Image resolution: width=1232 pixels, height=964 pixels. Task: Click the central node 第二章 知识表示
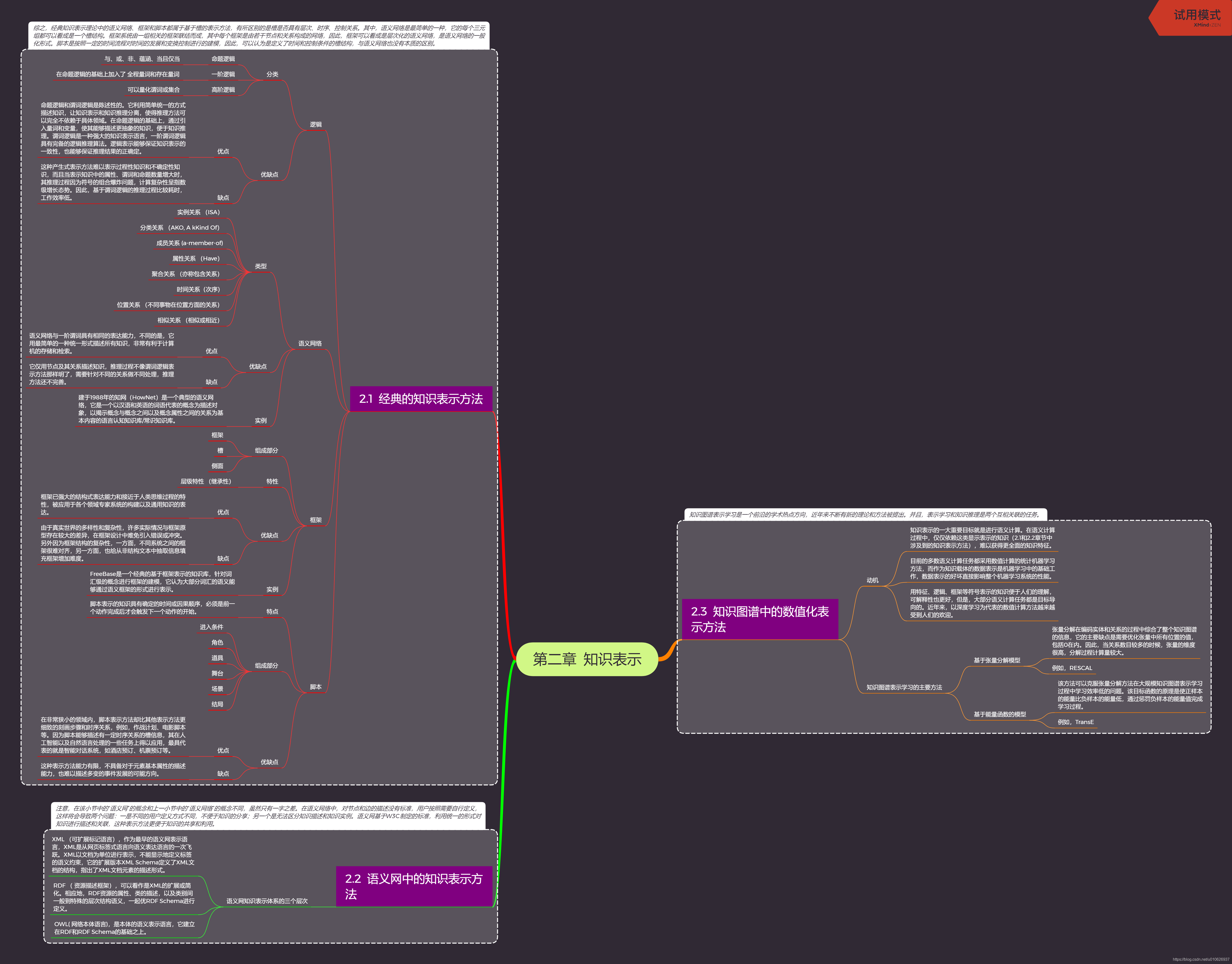(587, 659)
